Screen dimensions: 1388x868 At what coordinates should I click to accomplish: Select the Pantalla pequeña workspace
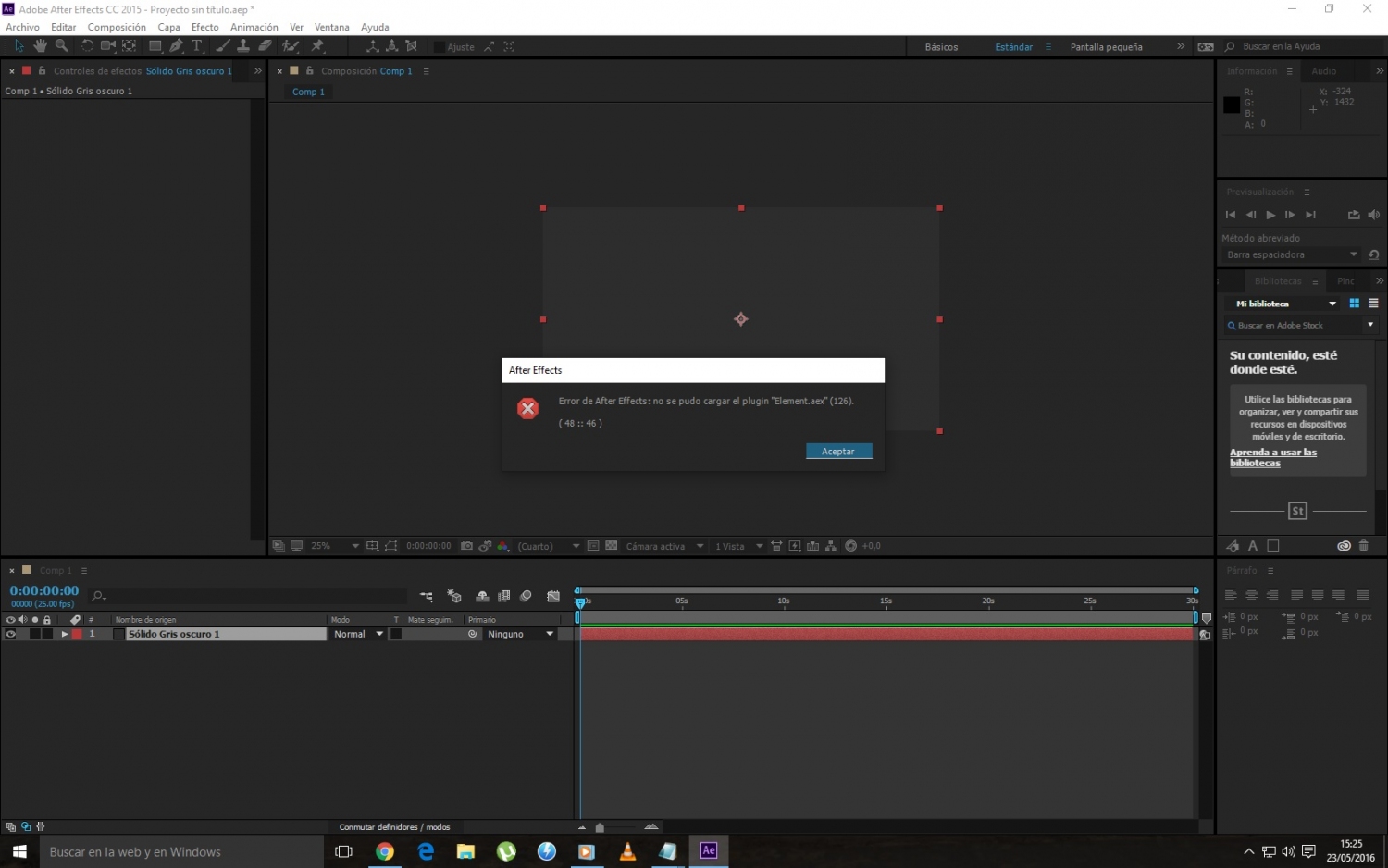click(1106, 47)
